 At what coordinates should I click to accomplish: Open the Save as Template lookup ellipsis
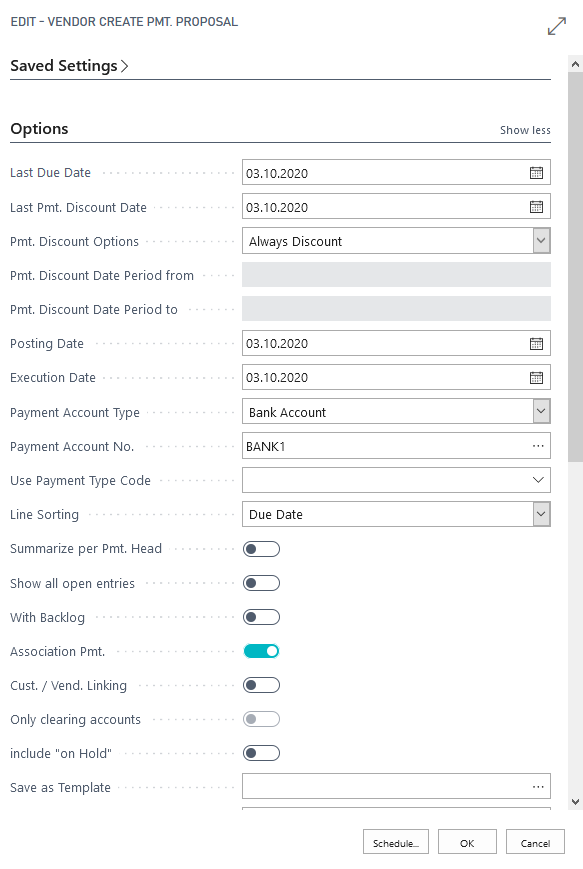click(538, 786)
